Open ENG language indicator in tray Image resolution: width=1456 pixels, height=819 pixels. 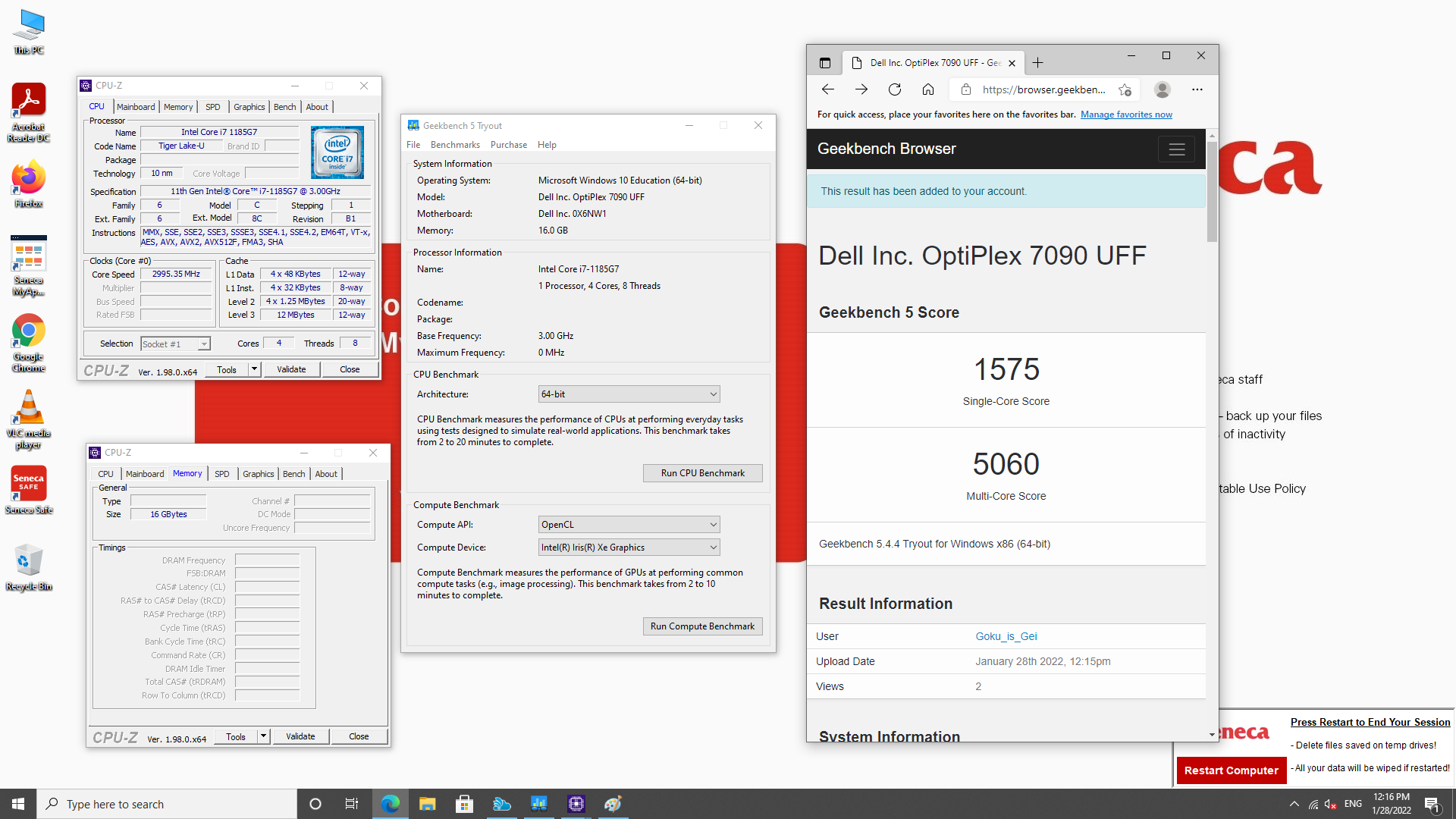(x=1353, y=804)
